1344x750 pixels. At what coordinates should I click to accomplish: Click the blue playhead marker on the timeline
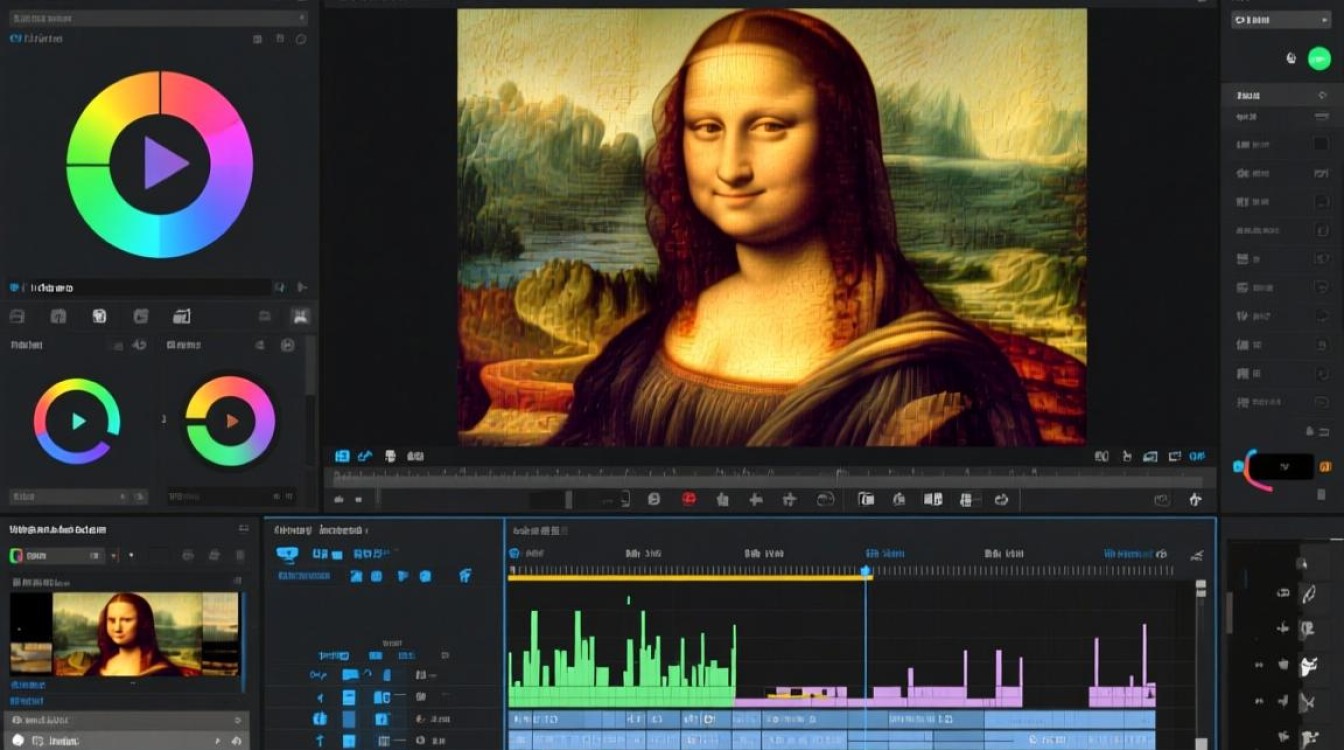866,572
